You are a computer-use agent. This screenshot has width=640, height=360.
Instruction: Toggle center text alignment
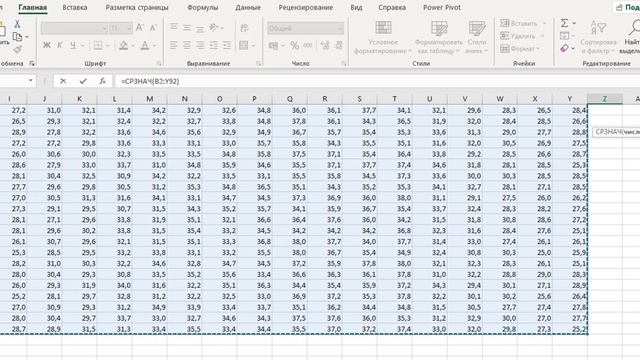click(187, 45)
